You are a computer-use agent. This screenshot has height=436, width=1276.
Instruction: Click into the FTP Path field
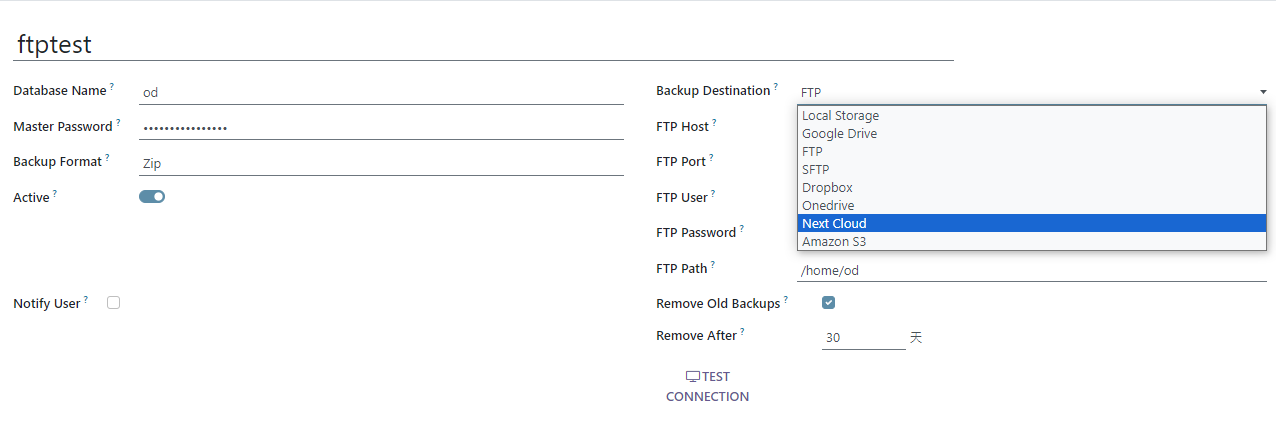point(1030,270)
